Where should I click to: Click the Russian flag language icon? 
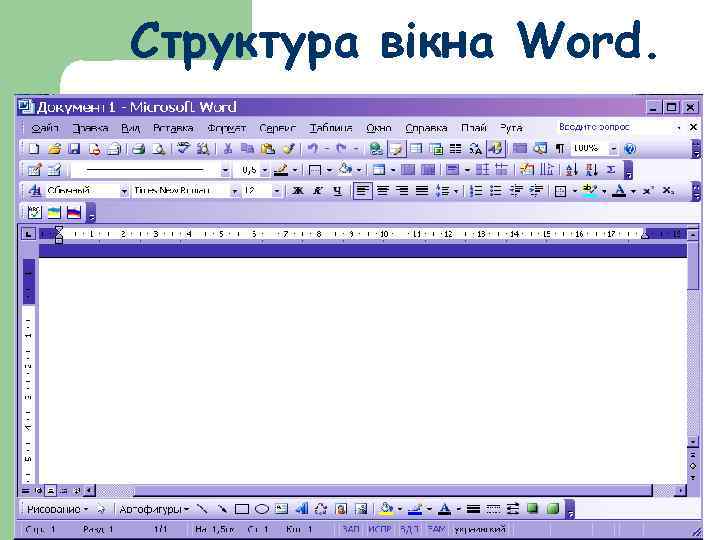(74, 212)
